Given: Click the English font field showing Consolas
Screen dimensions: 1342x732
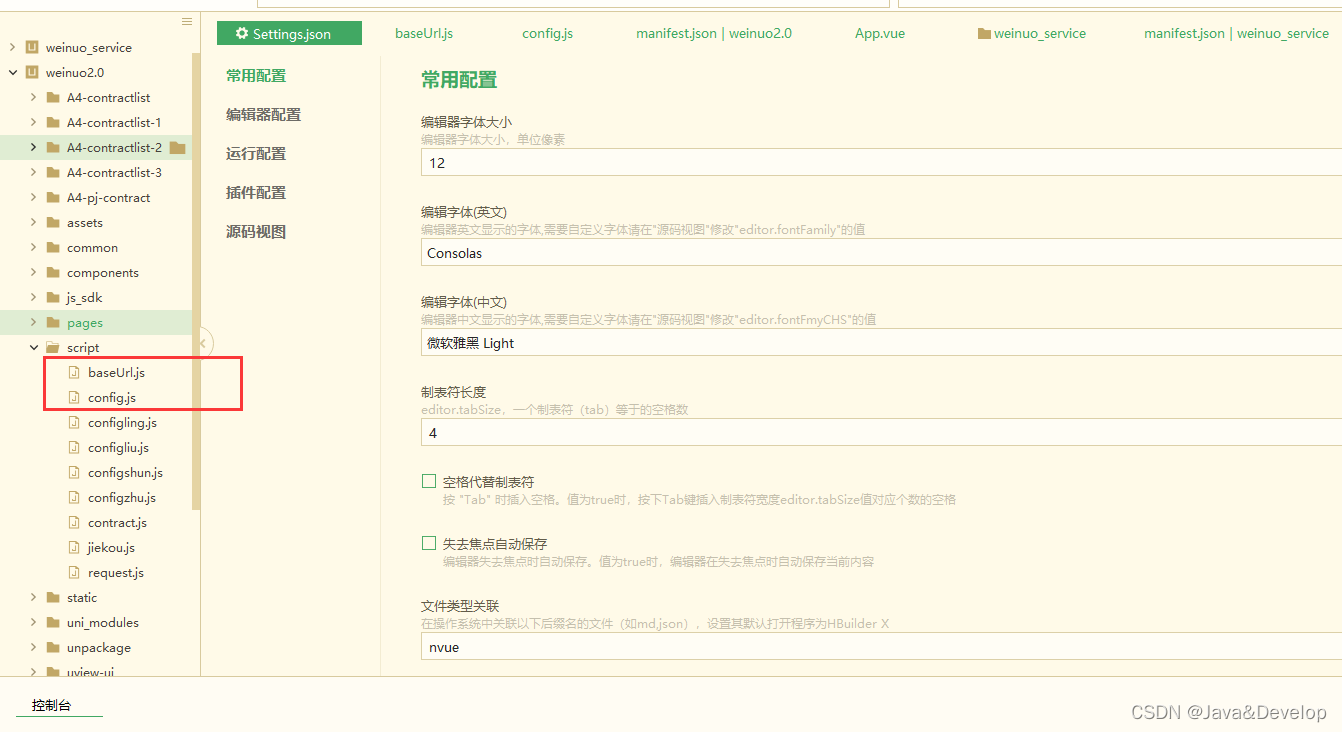Looking at the screenshot, I should pos(881,253).
